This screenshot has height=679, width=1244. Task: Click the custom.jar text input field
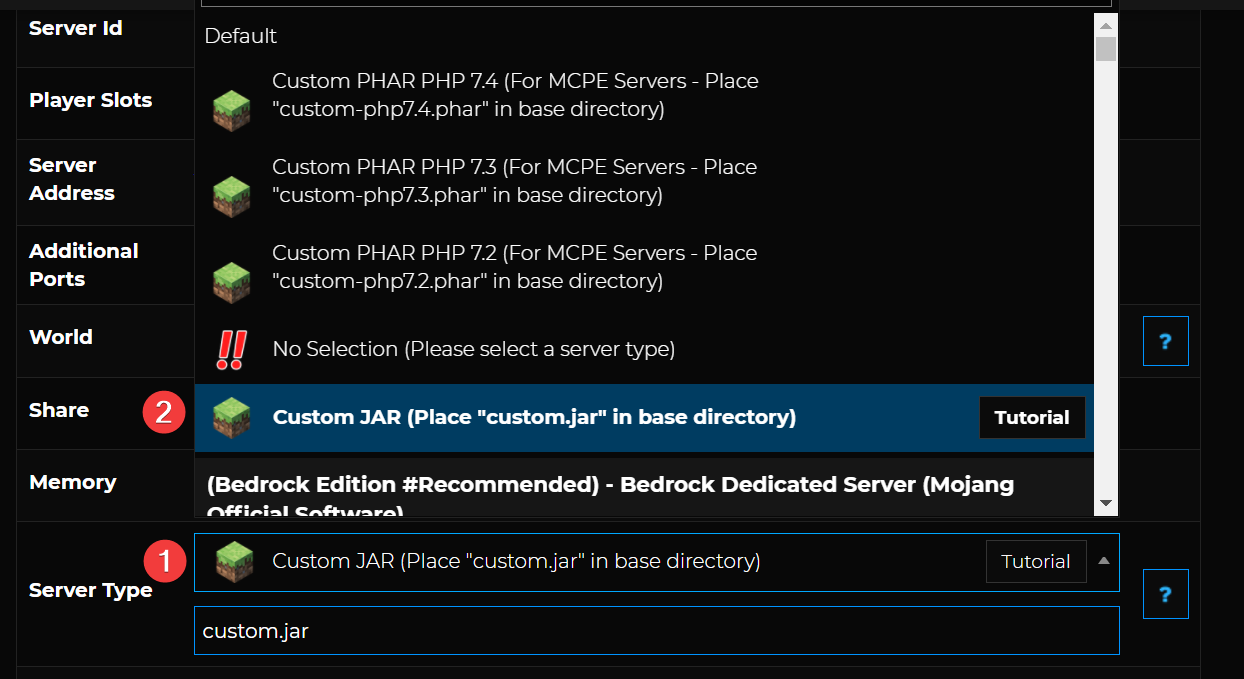click(x=656, y=631)
